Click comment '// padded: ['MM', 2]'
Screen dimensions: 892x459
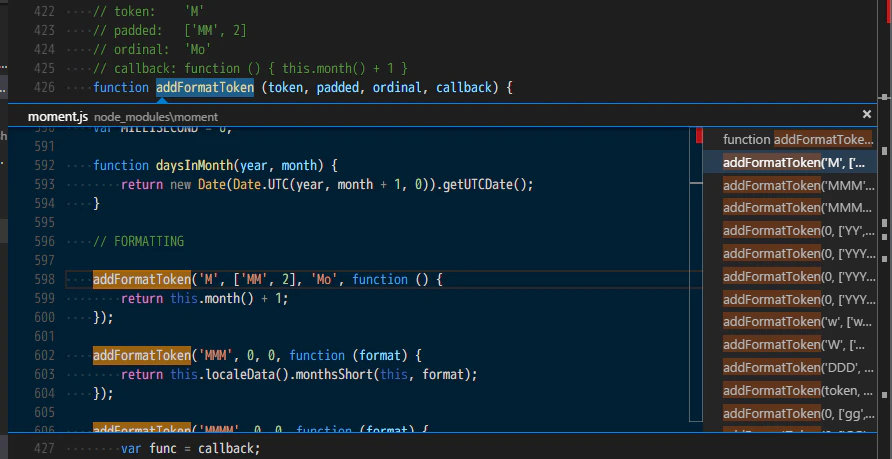coord(170,30)
